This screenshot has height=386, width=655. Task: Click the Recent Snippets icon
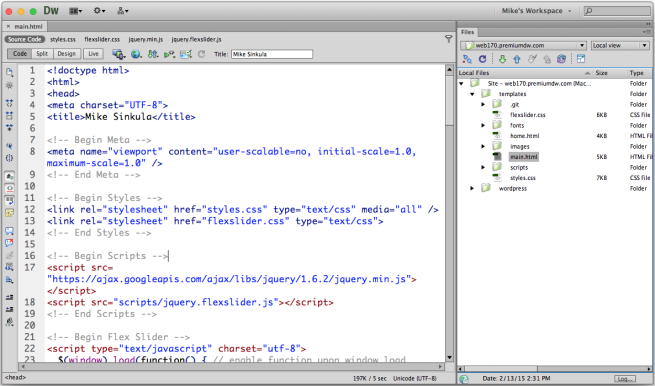tap(9, 267)
